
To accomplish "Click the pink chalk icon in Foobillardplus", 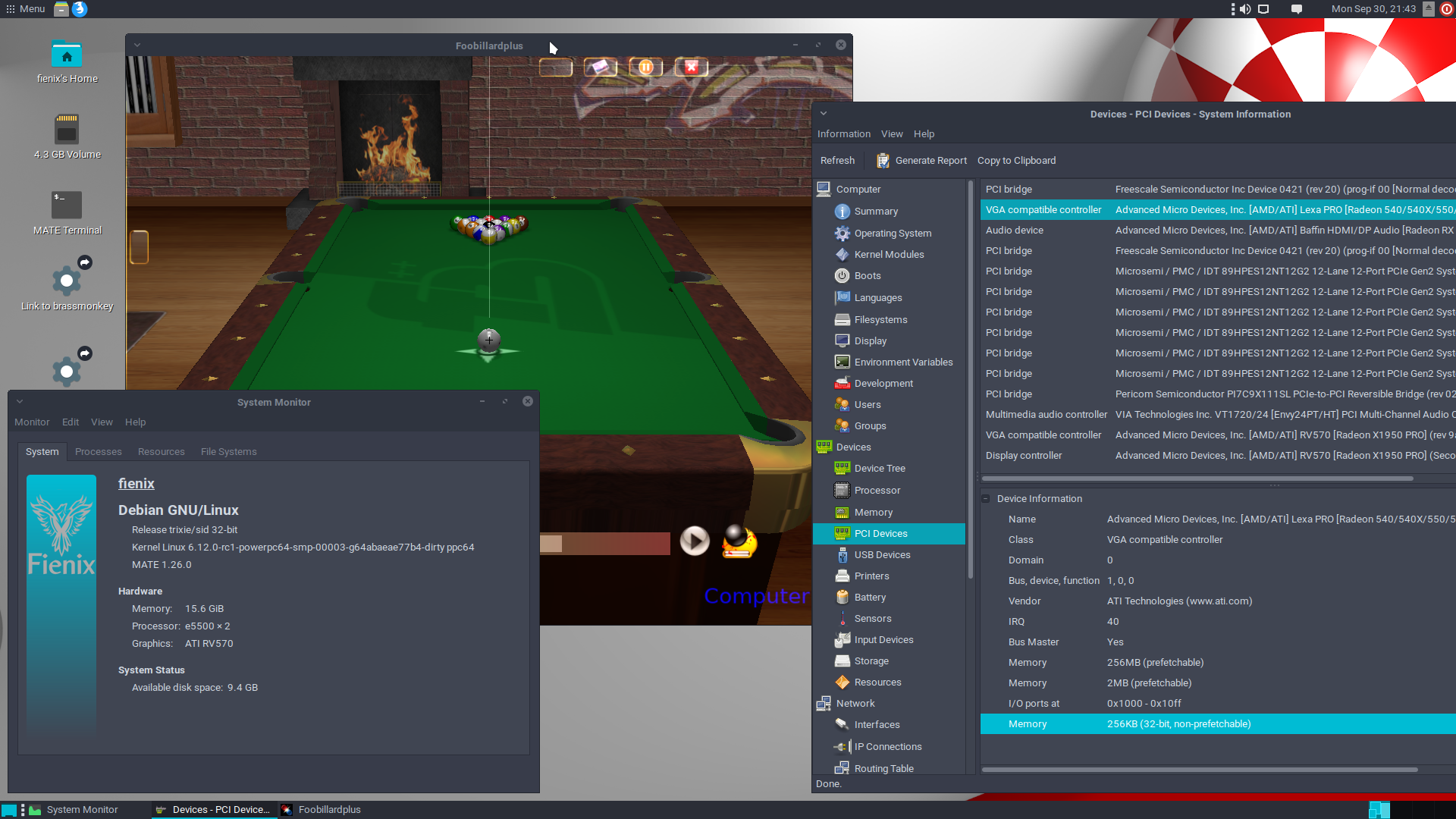I will point(601,67).
